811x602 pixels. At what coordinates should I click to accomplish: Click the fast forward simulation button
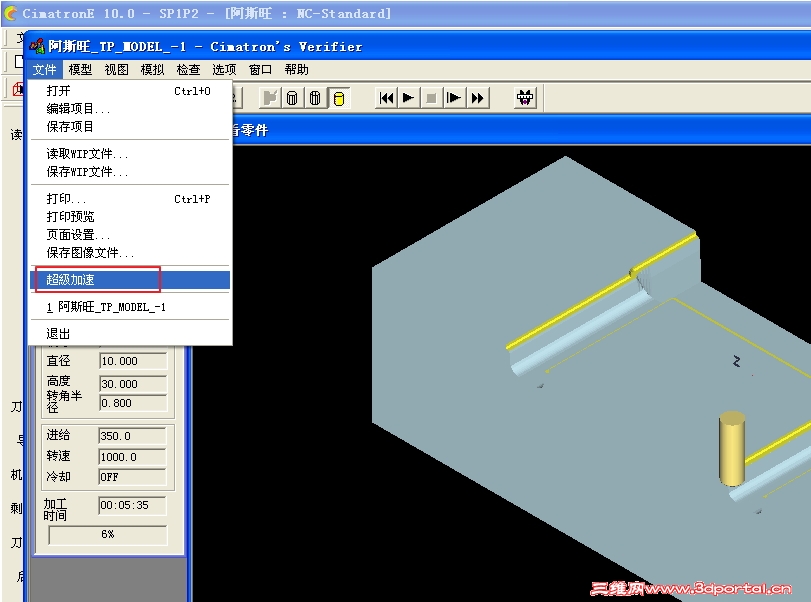[477, 98]
